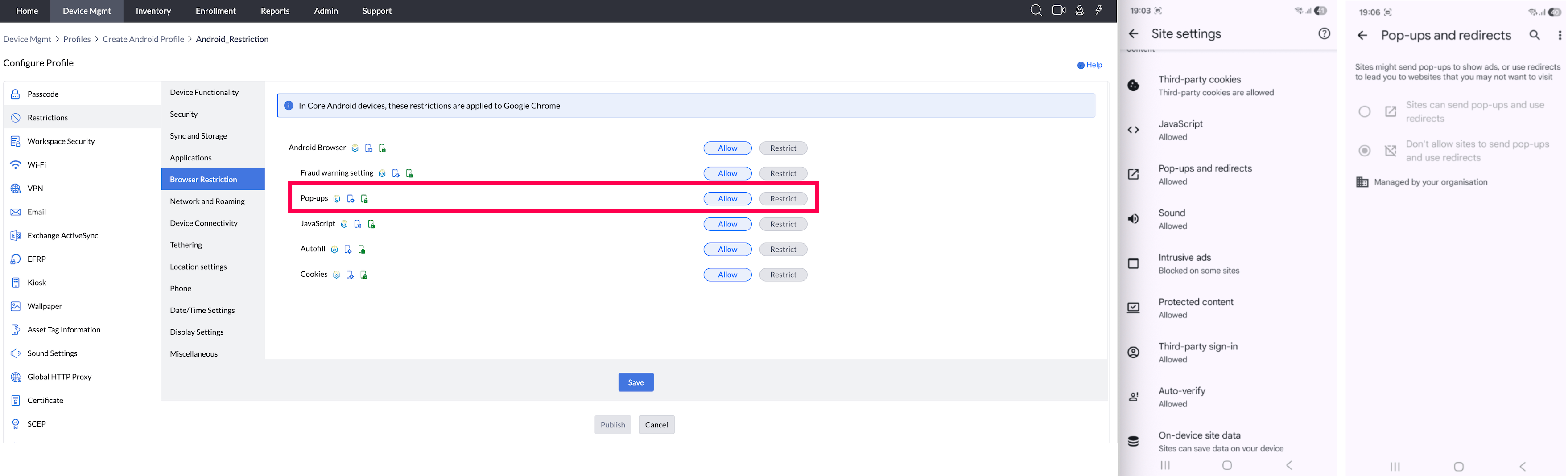Open Auto-verify site setting
This screenshot has width=1568, height=476.
click(x=1227, y=397)
